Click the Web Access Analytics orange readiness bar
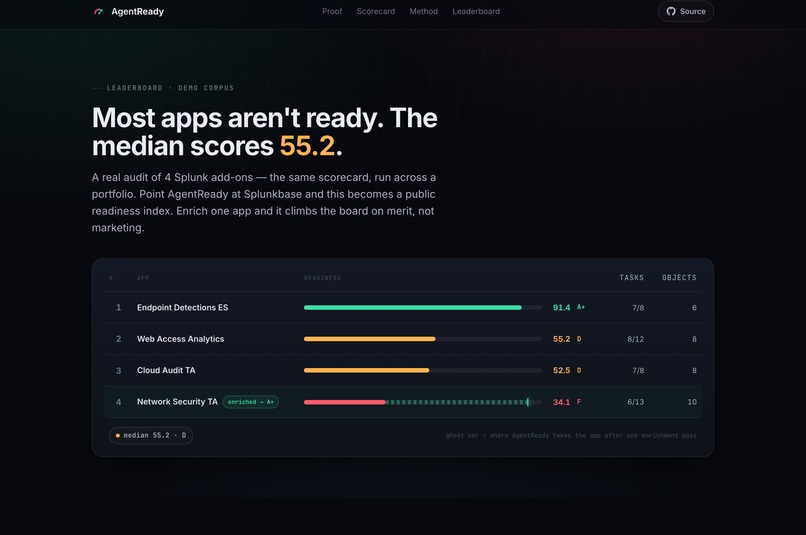 pos(370,339)
